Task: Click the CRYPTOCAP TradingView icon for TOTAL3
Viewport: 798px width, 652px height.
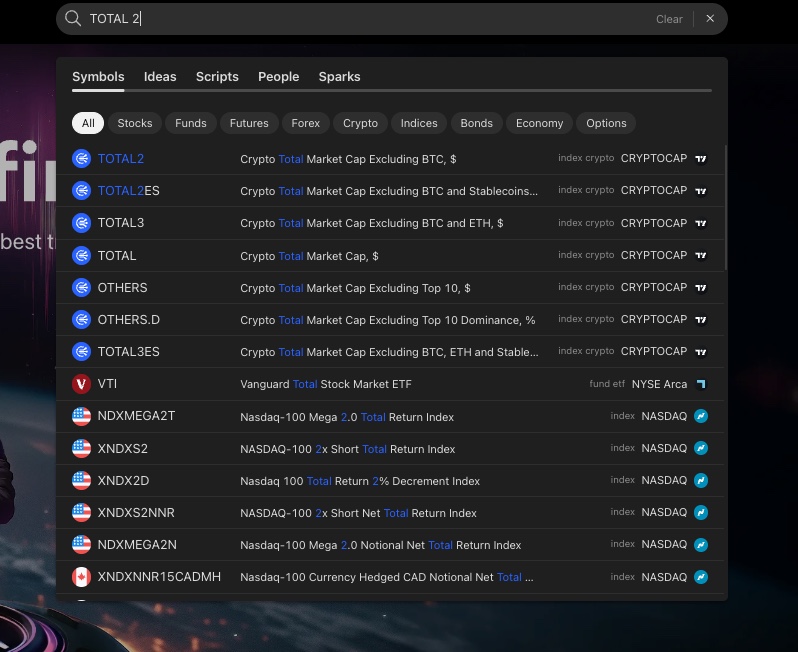Action: (x=701, y=223)
